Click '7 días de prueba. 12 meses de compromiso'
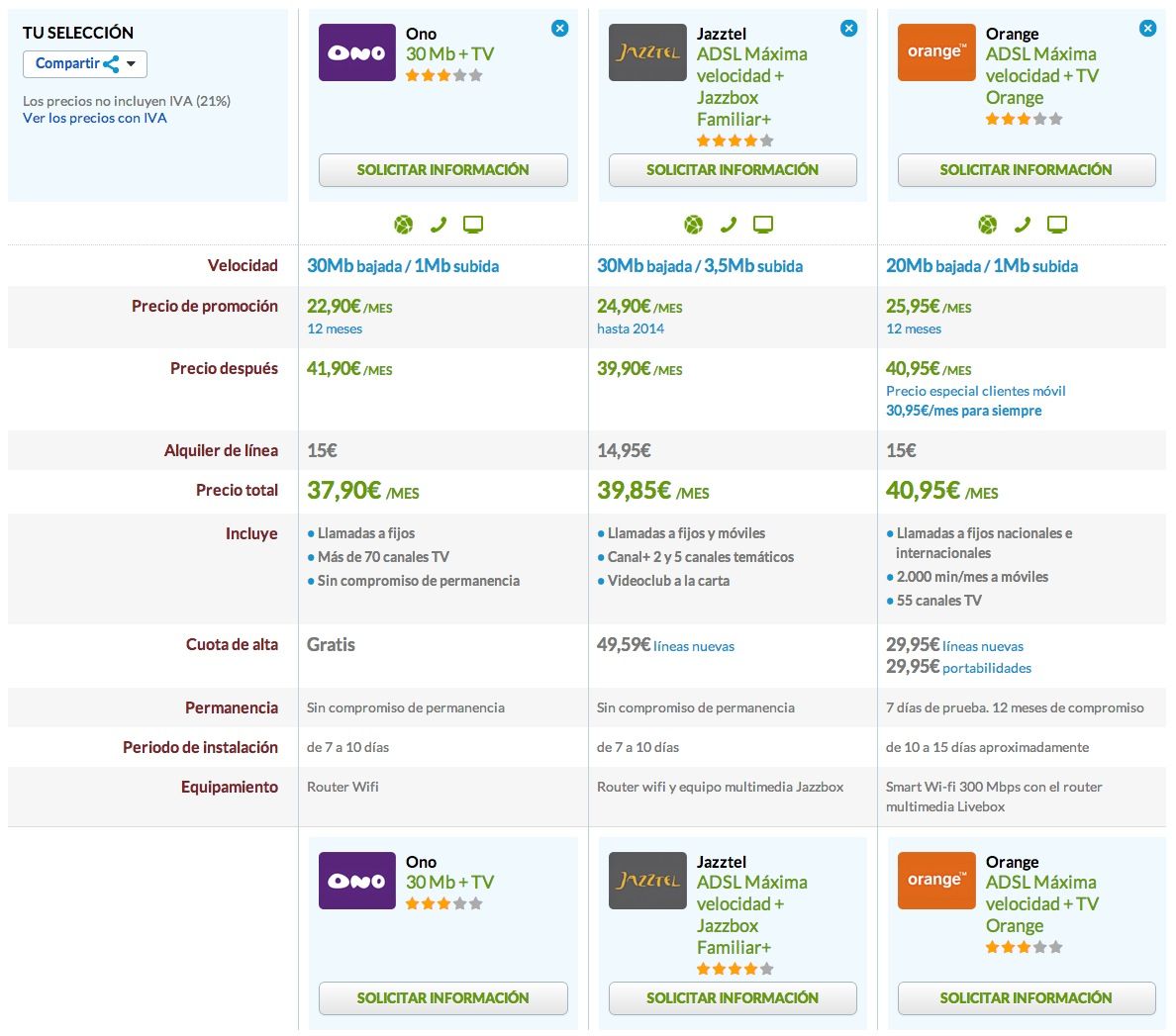Viewport: 1176px width, 1036px height. pyautogui.click(x=1015, y=708)
